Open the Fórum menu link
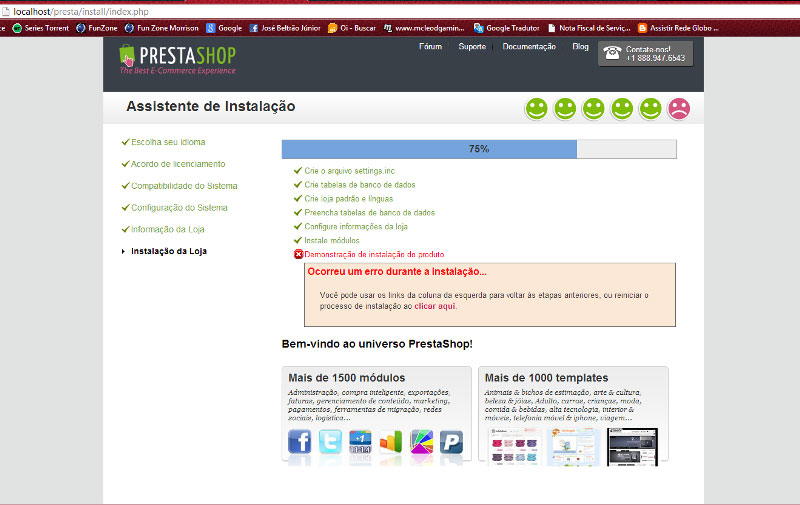800x505 pixels. (x=431, y=46)
